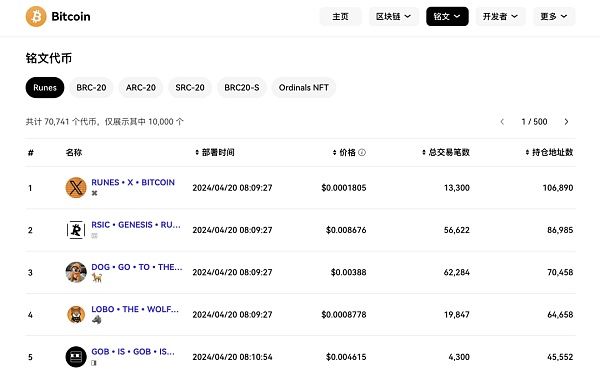Go to previous page arrow
Screen dimensions: 600x376
click(502, 122)
